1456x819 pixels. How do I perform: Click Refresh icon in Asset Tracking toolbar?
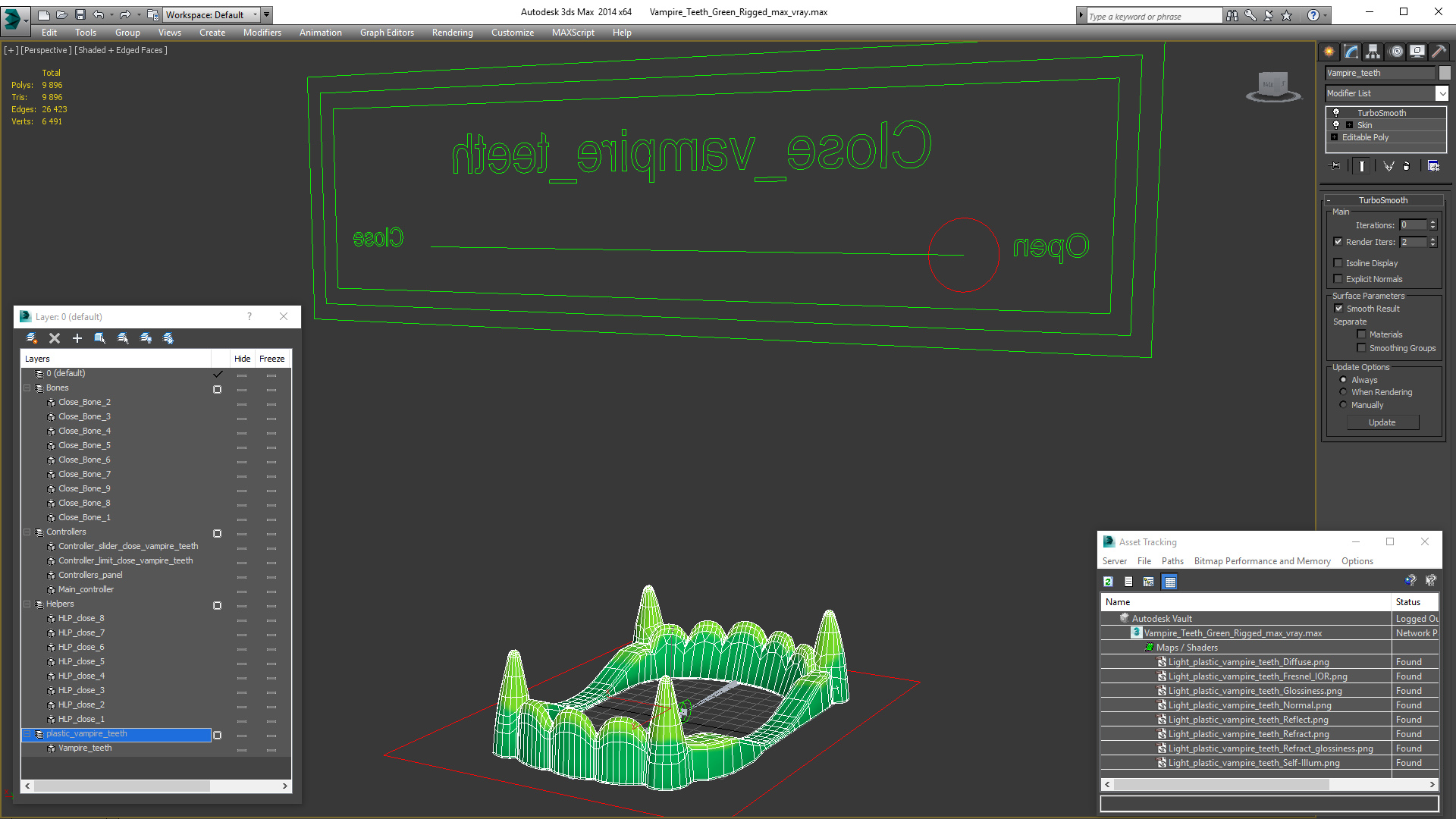[1108, 582]
